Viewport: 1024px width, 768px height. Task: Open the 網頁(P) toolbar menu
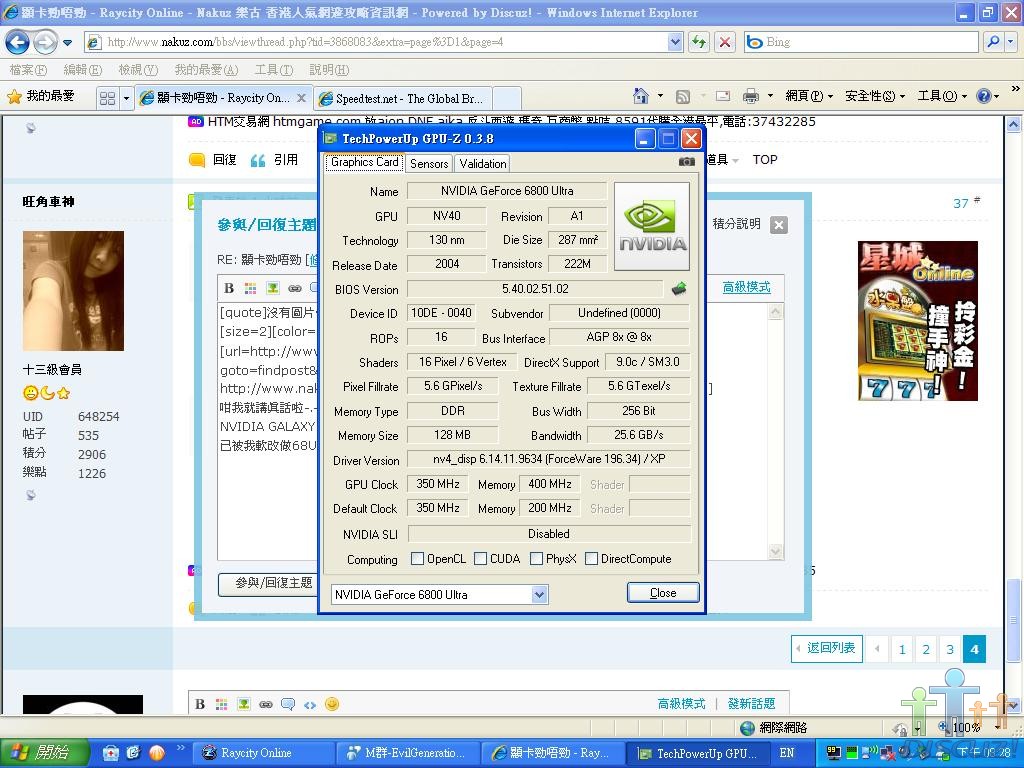coord(808,97)
